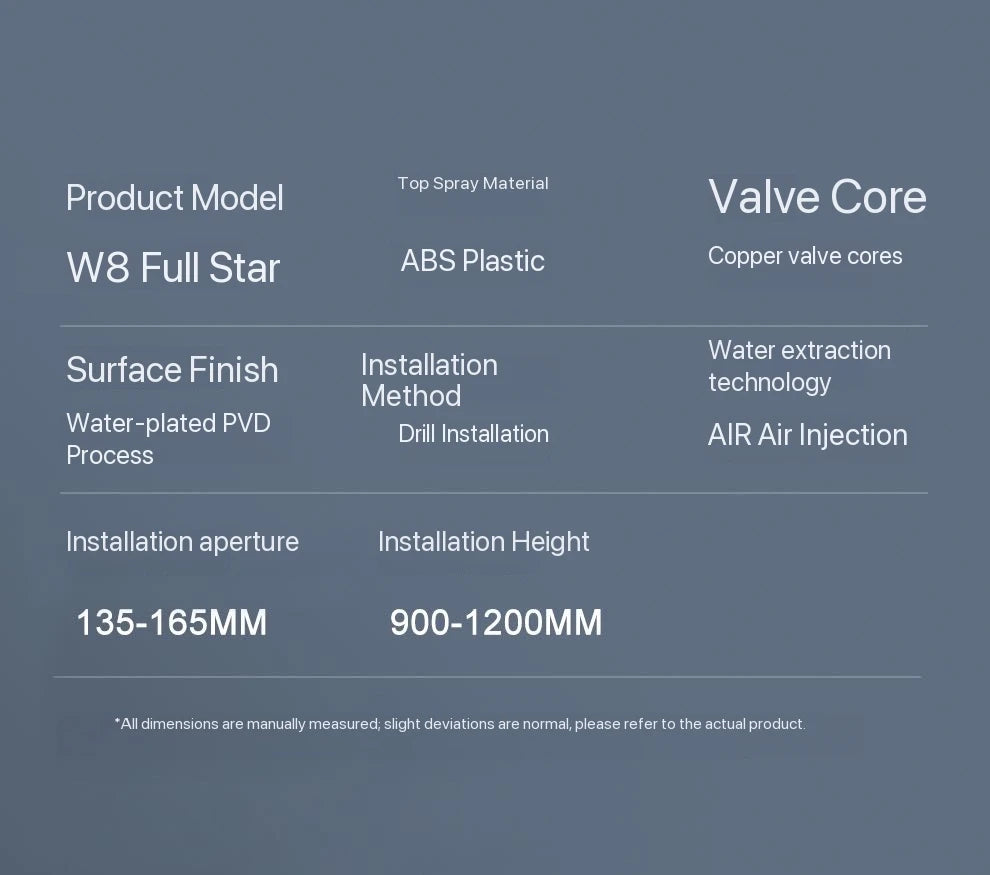Click the divider line below Drill Installation
The image size is (990, 875).
tap(494, 492)
